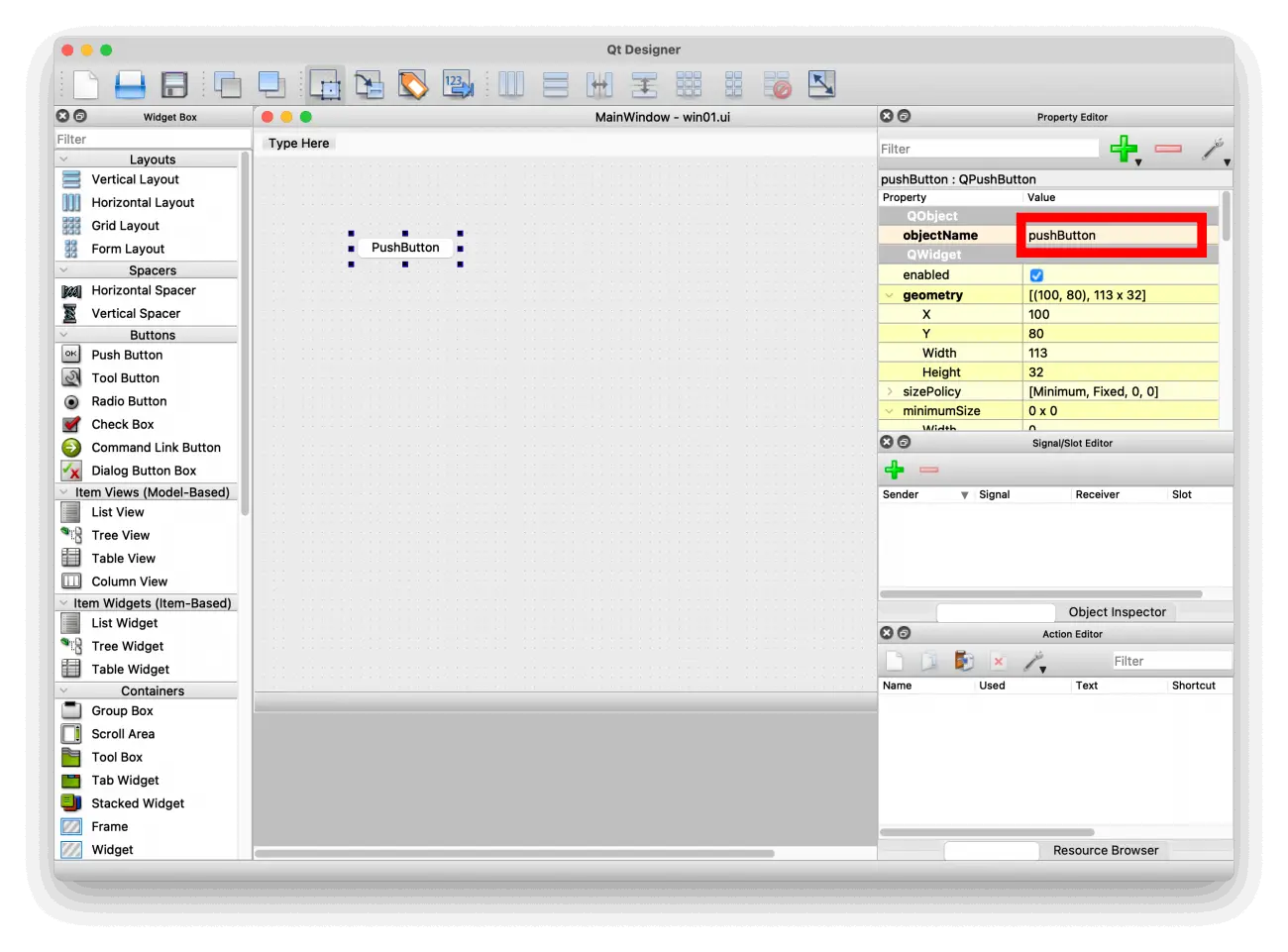Select the Edit Widgets mode icon
The width and height of the screenshot is (1288, 952).
click(x=325, y=85)
